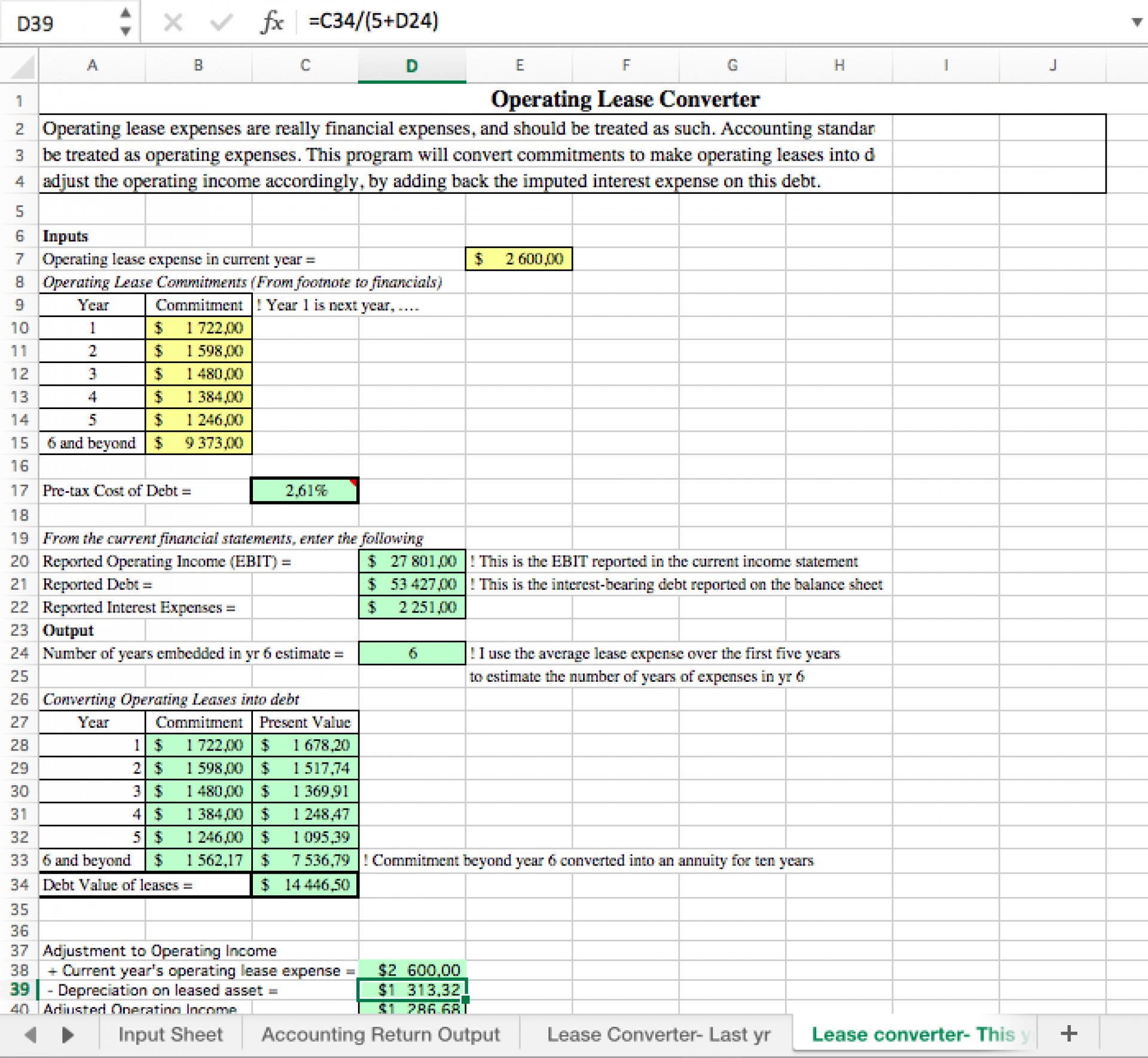Select column J header
The height and width of the screenshot is (1058, 1148).
point(1052,65)
